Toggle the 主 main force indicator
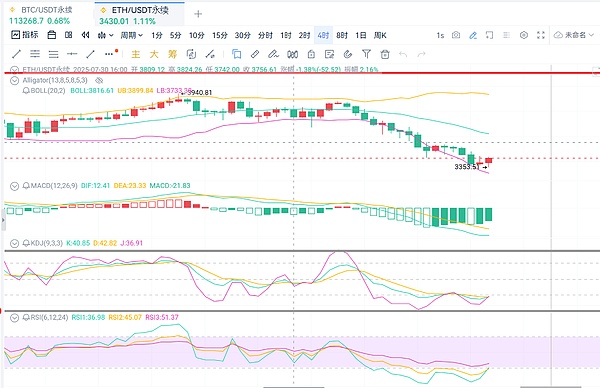Image resolution: width=600 pixels, height=388 pixels. click(x=135, y=54)
